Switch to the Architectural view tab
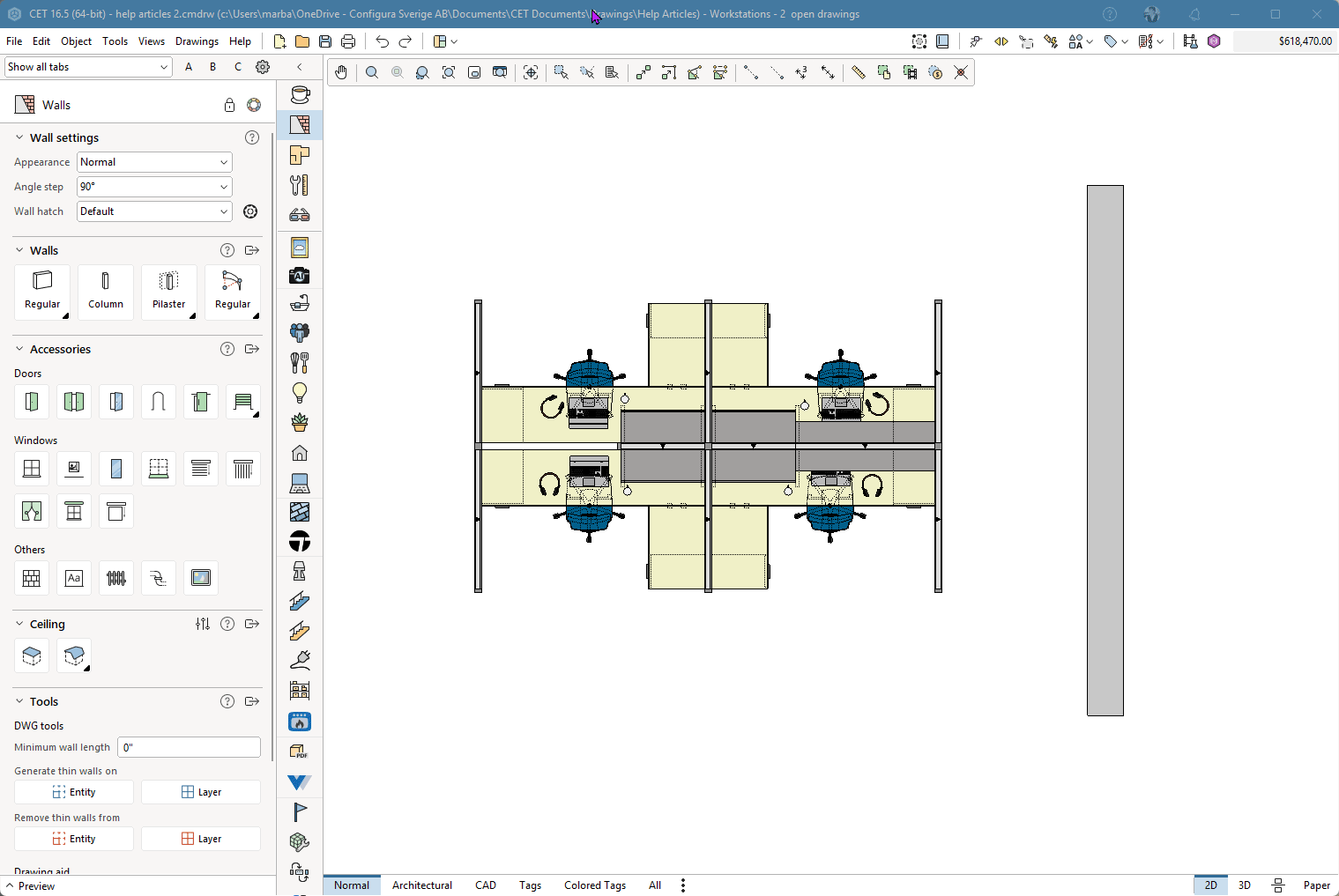 point(422,885)
